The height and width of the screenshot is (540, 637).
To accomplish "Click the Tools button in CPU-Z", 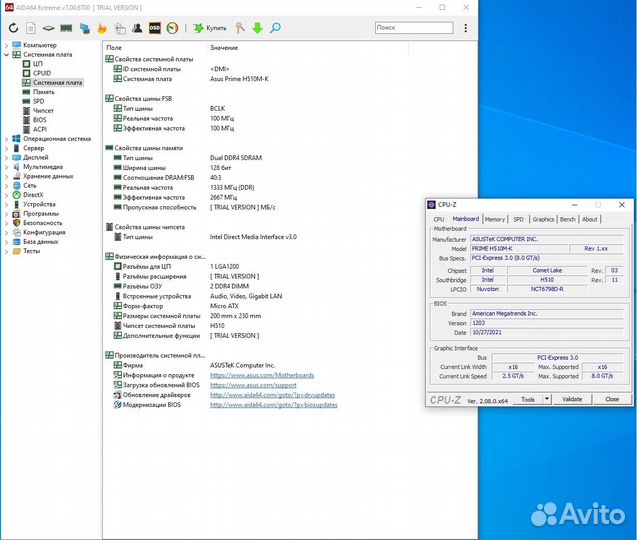I will point(528,399).
